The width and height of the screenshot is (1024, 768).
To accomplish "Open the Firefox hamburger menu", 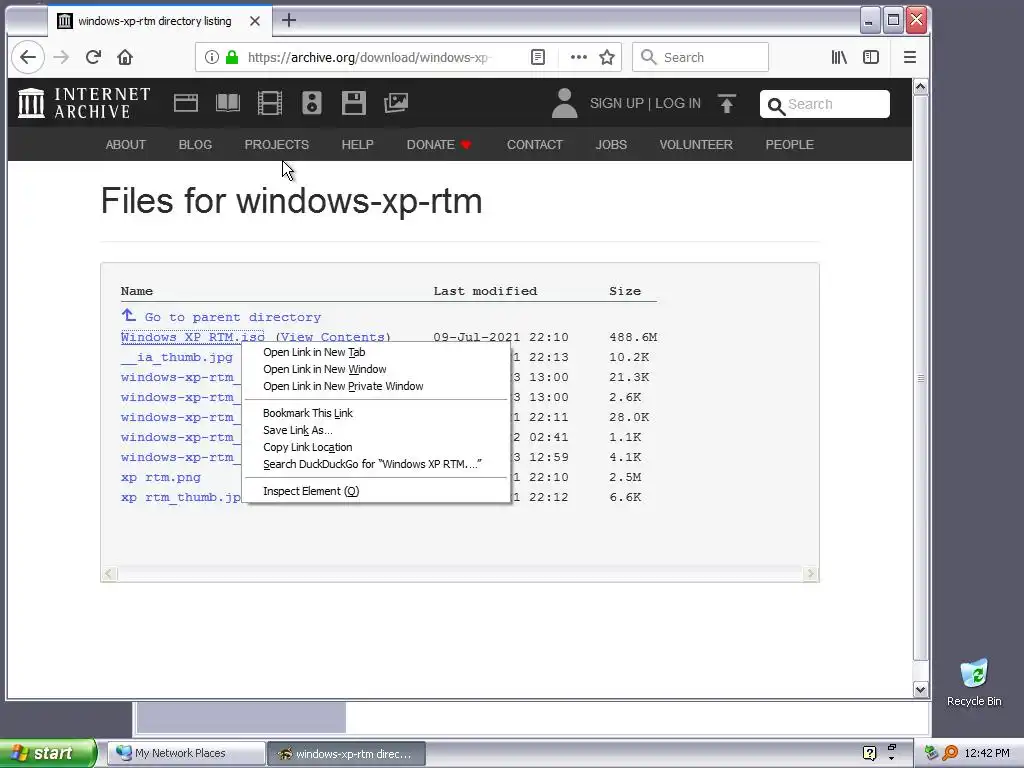I will click(910, 57).
